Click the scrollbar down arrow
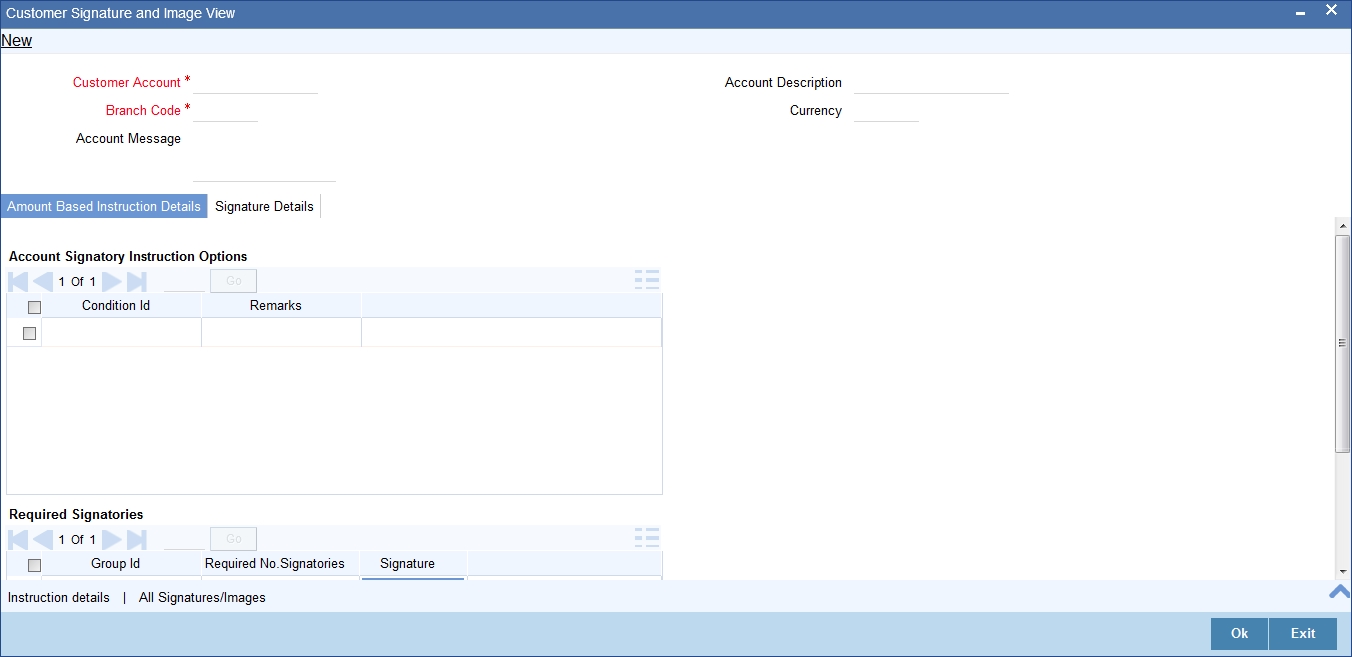The height and width of the screenshot is (657, 1352). click(1343, 571)
